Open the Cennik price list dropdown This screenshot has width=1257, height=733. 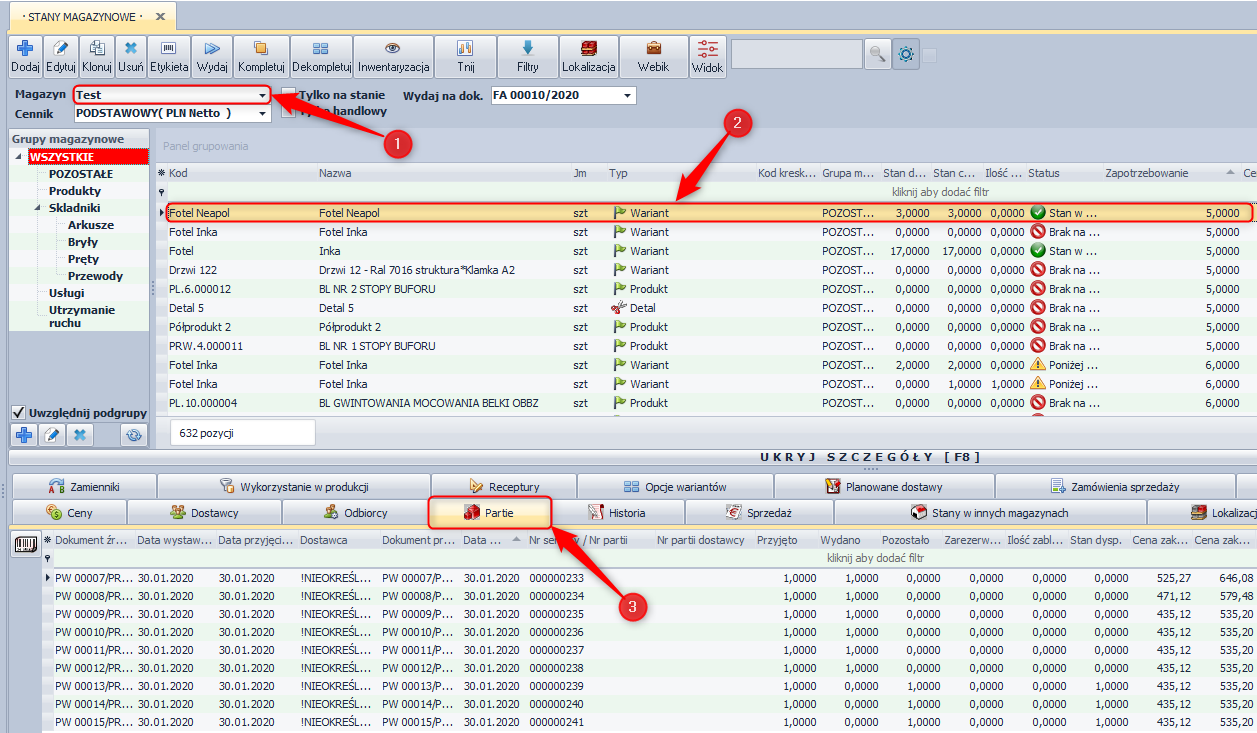pos(263,113)
